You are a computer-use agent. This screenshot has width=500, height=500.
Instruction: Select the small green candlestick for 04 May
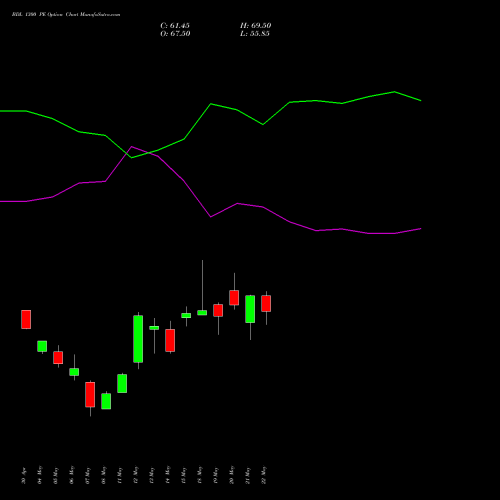[42, 346]
